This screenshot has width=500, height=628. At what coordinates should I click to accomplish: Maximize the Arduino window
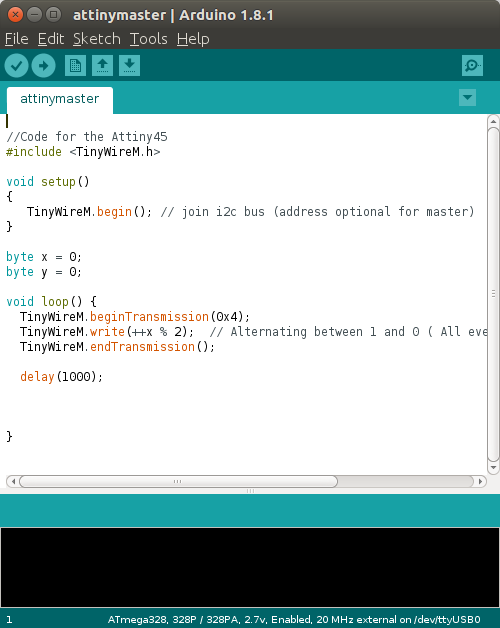coord(53,15)
